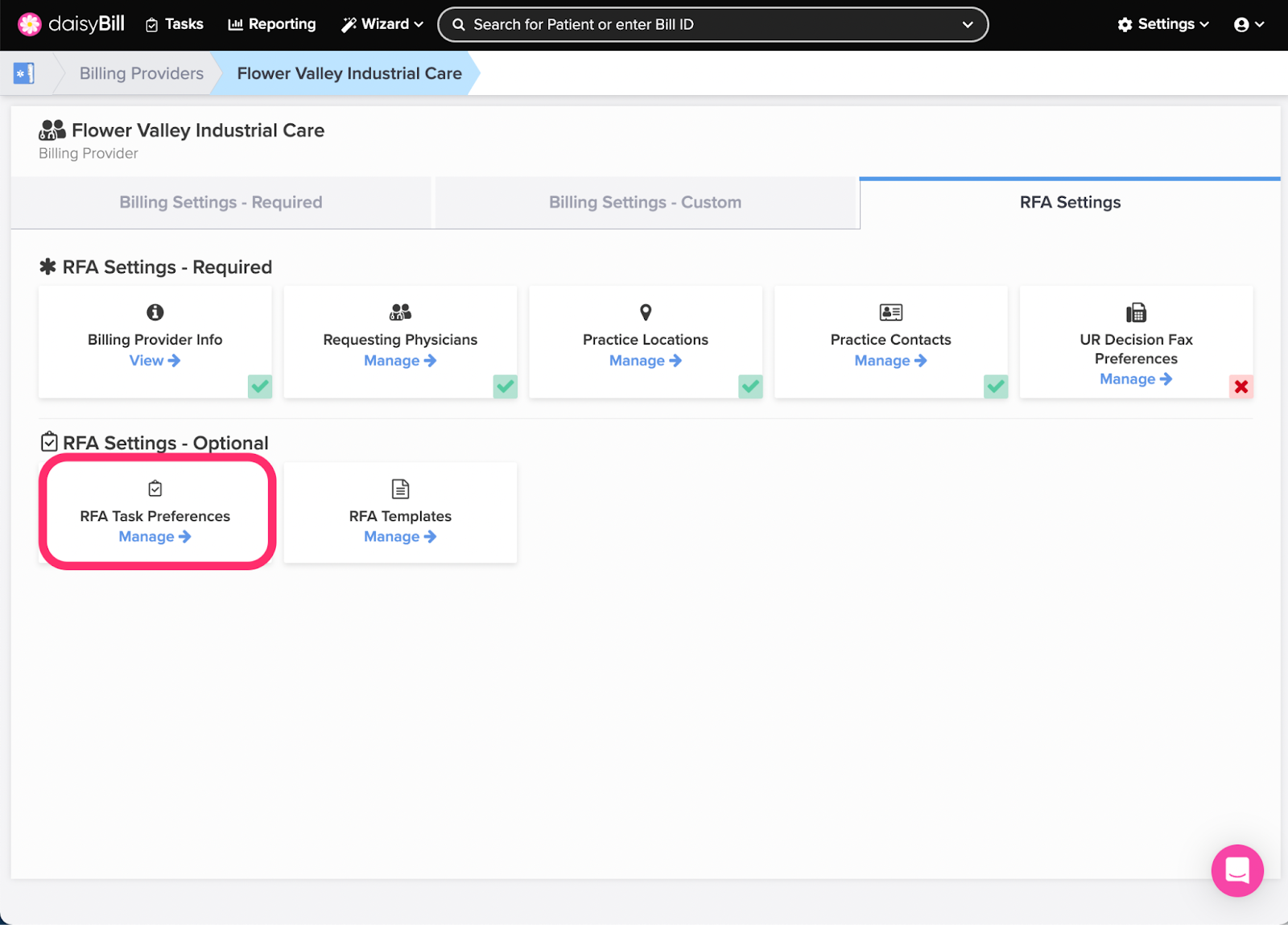This screenshot has height=925, width=1288.
Task: Click the wand icon beside Wizard
Action: pos(349,25)
